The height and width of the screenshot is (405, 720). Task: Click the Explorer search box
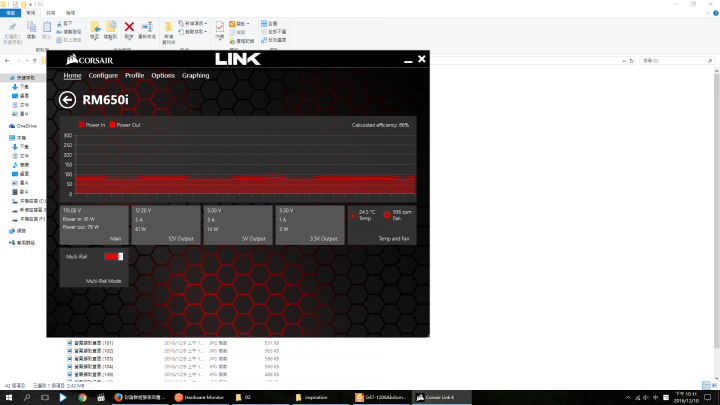coord(677,61)
